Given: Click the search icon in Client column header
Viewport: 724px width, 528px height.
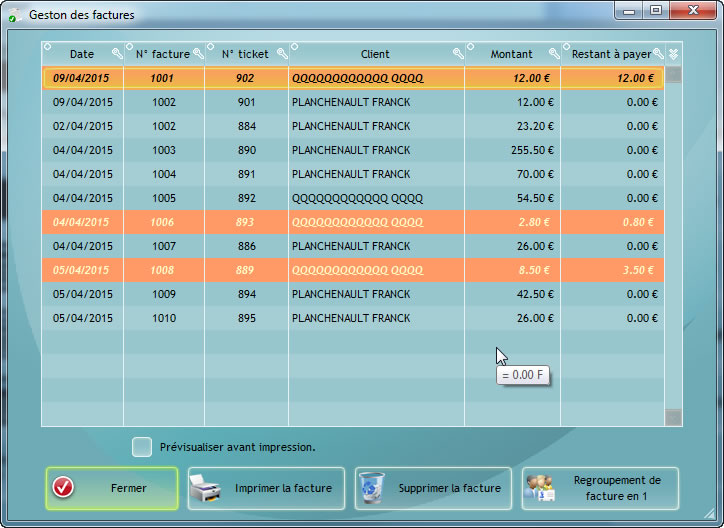Looking at the screenshot, I should (457, 54).
